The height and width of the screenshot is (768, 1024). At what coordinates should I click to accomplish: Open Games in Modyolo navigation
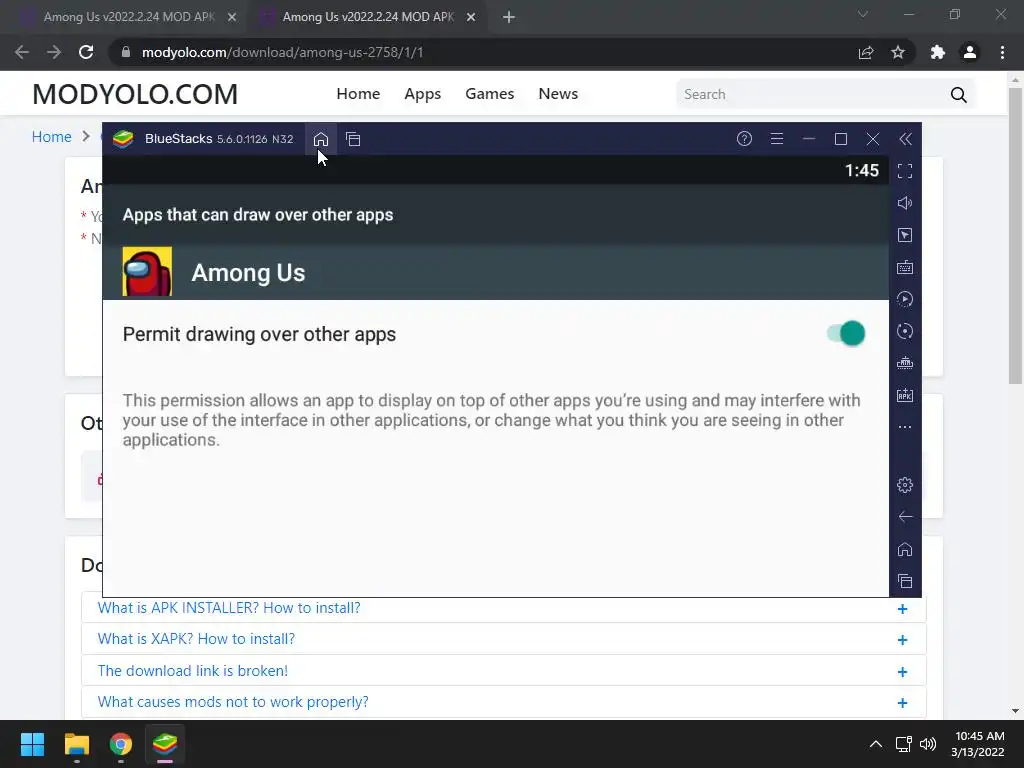(x=490, y=94)
